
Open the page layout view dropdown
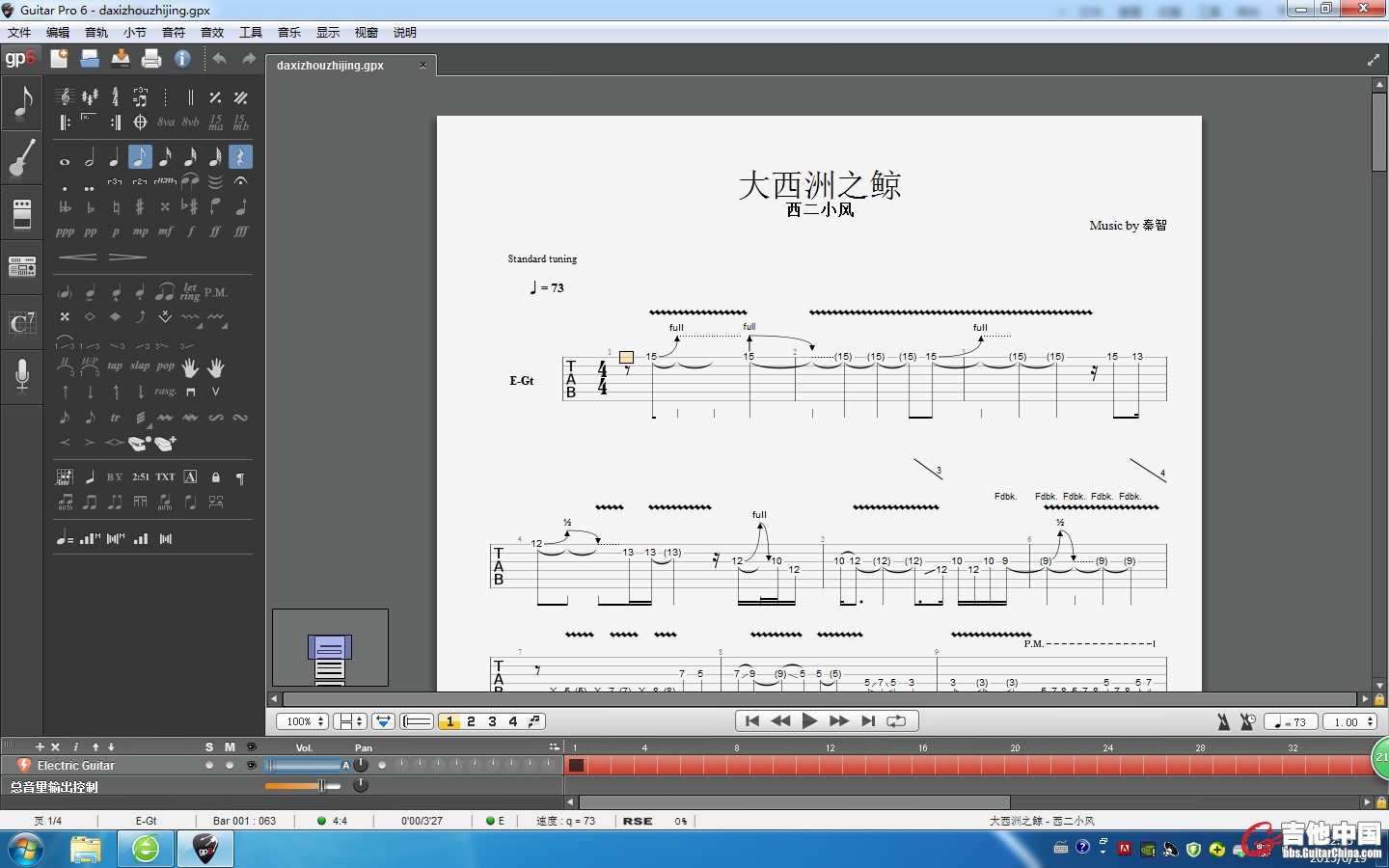(x=349, y=721)
